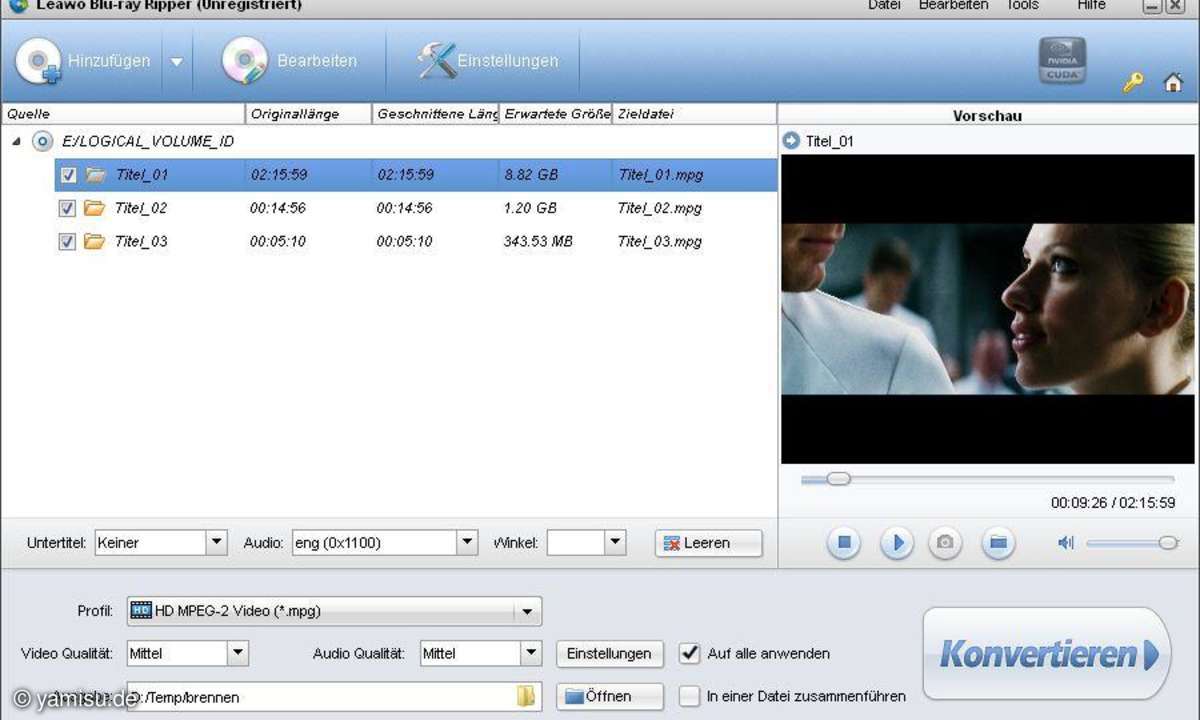Open the Tools menu
This screenshot has height=720, width=1200.
(x=1022, y=5)
